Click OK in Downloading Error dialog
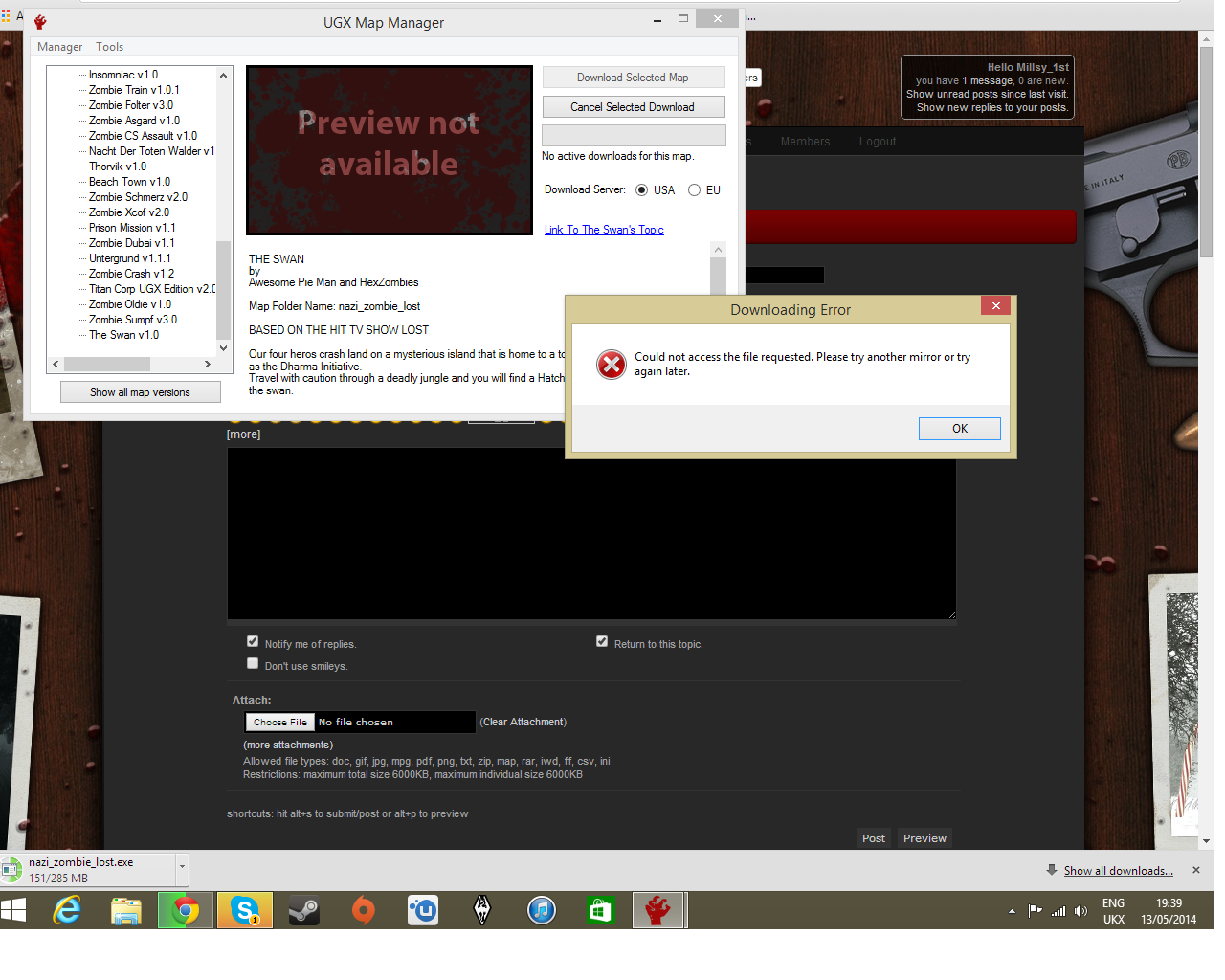Screen dimensions: 1225x980 coord(960,429)
